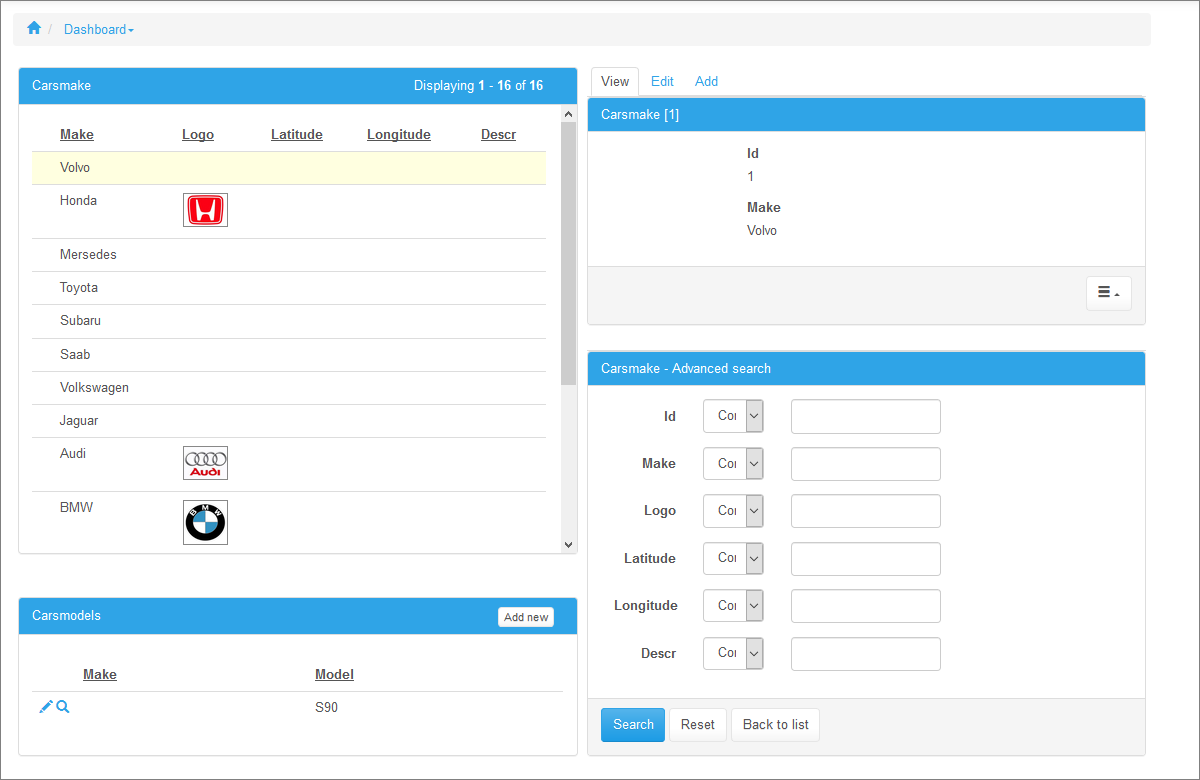The height and width of the screenshot is (780, 1200).
Task: Open the actions menu icon in Carsmake panel
Action: click(1108, 293)
